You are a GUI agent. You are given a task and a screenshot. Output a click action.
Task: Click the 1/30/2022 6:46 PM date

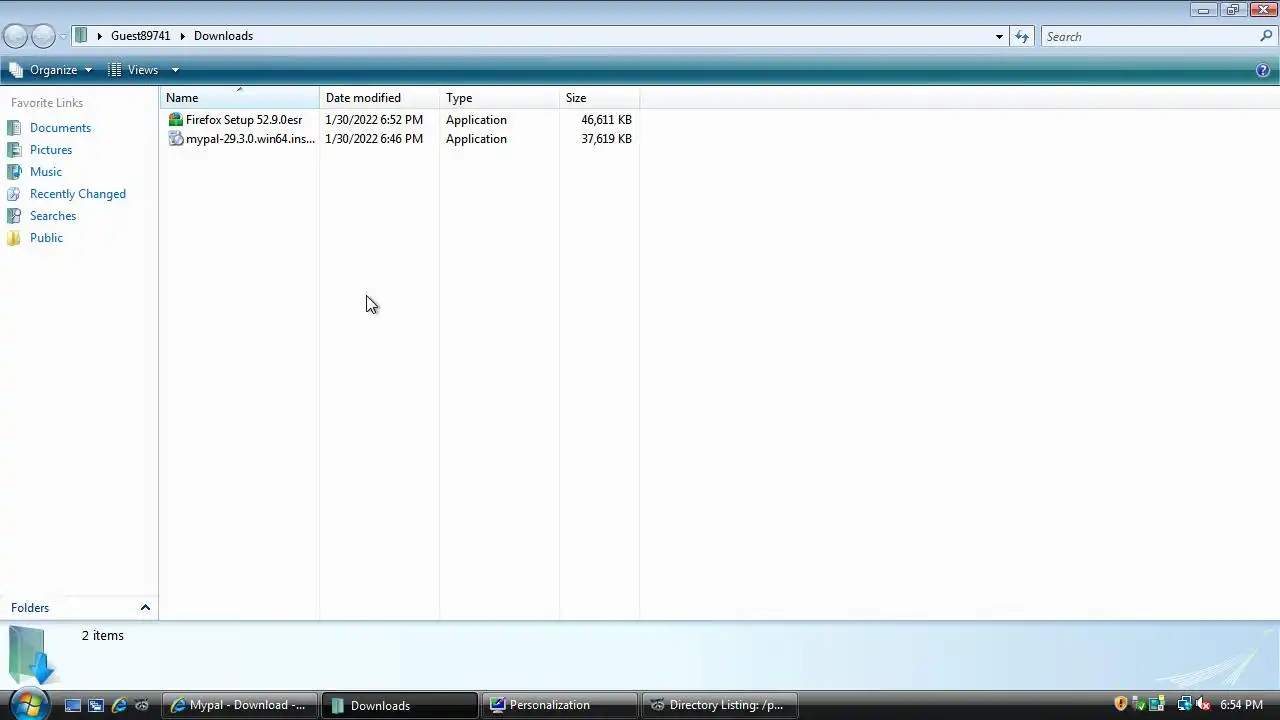(374, 139)
